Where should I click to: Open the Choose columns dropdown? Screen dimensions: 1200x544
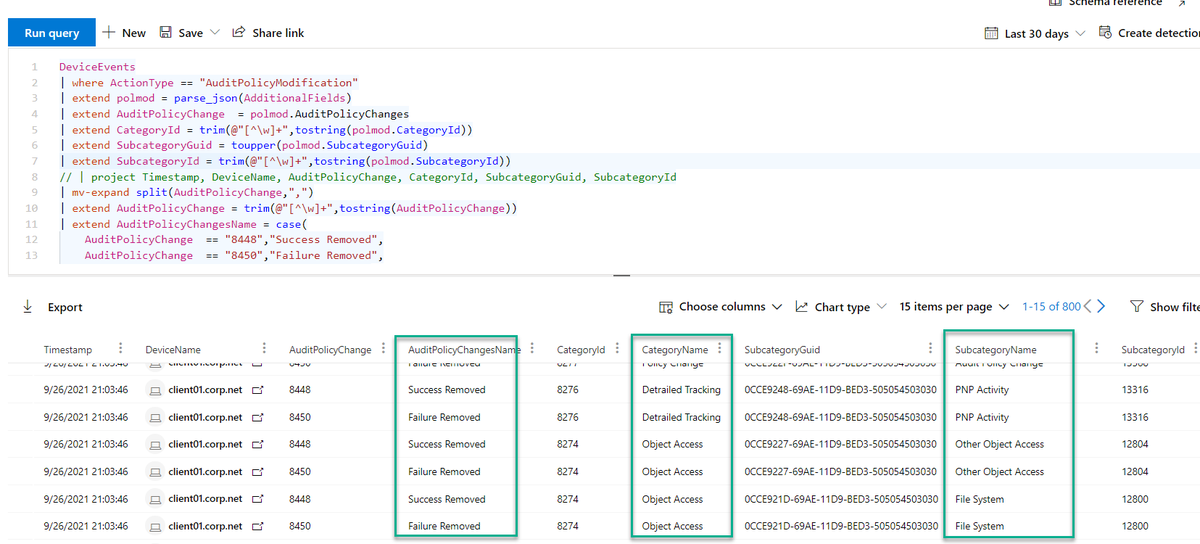[721, 307]
